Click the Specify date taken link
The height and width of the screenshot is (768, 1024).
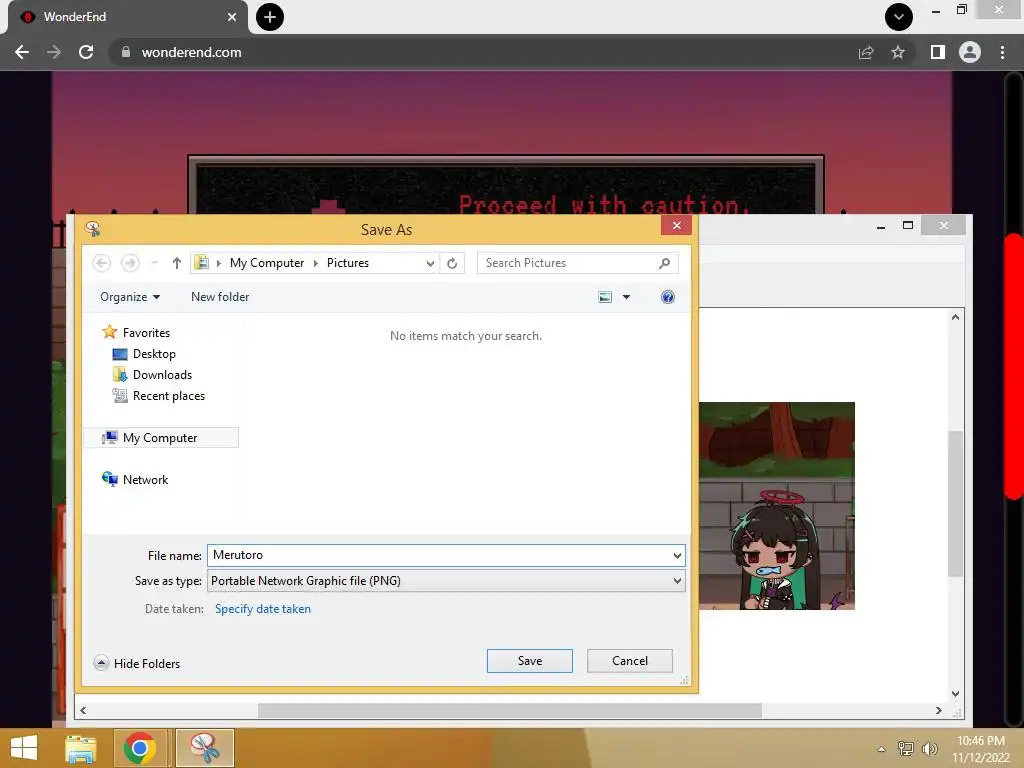[x=263, y=609]
